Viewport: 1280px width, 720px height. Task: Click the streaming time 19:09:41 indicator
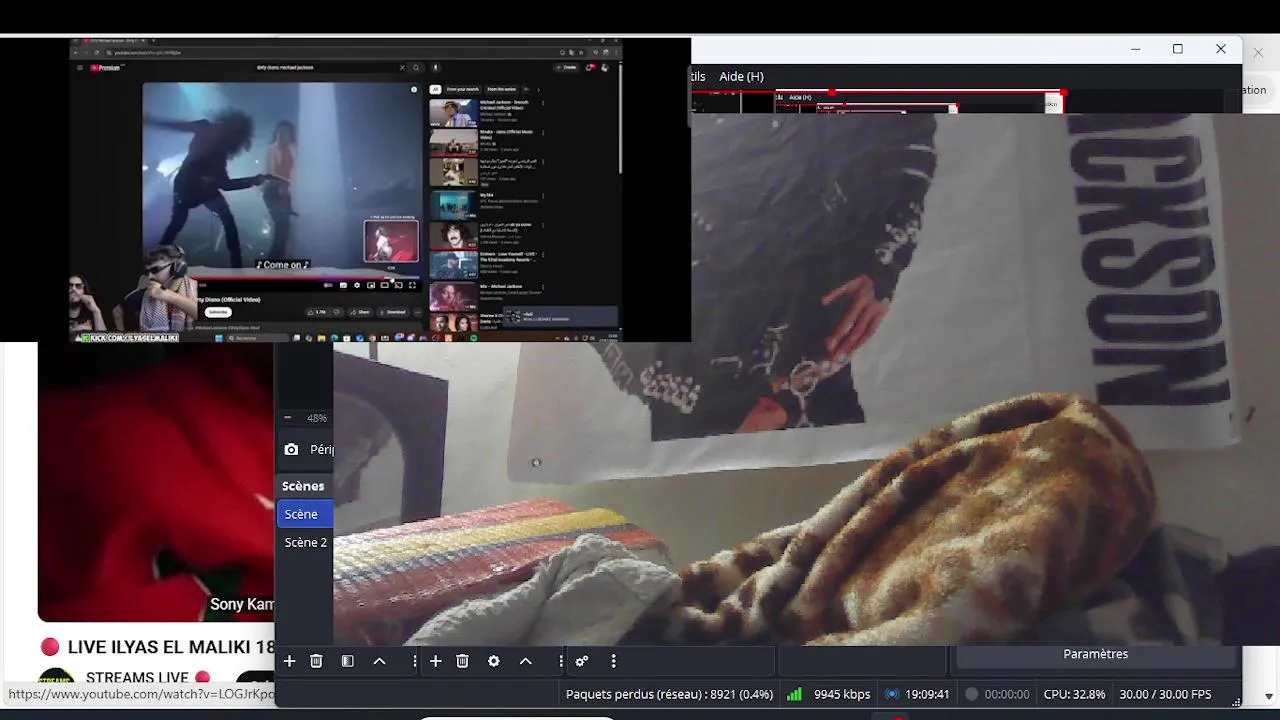(x=927, y=694)
